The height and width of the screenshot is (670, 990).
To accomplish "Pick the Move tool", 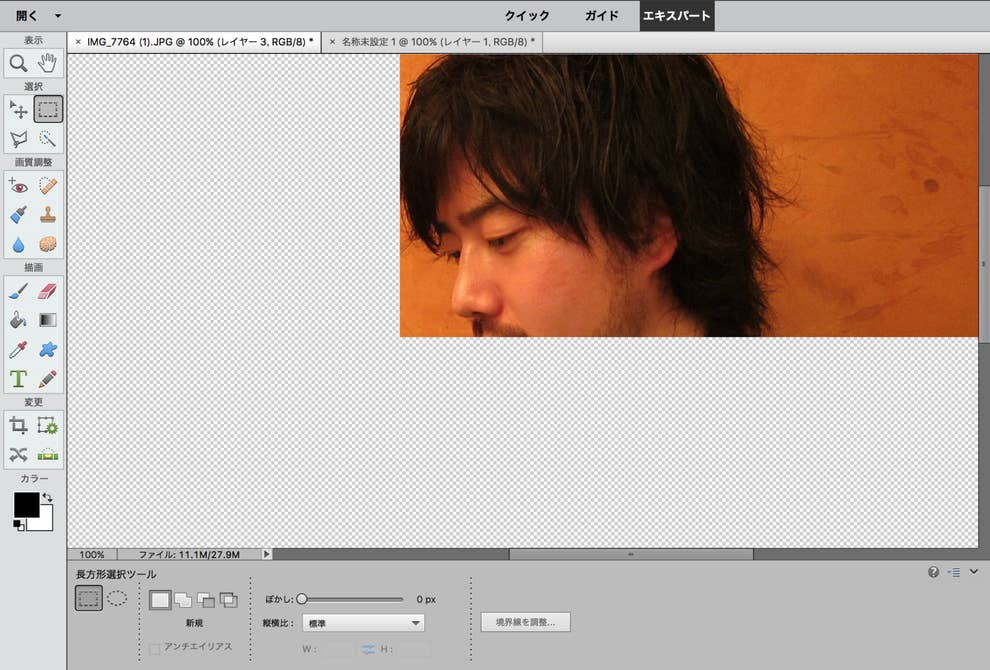I will tap(18, 110).
